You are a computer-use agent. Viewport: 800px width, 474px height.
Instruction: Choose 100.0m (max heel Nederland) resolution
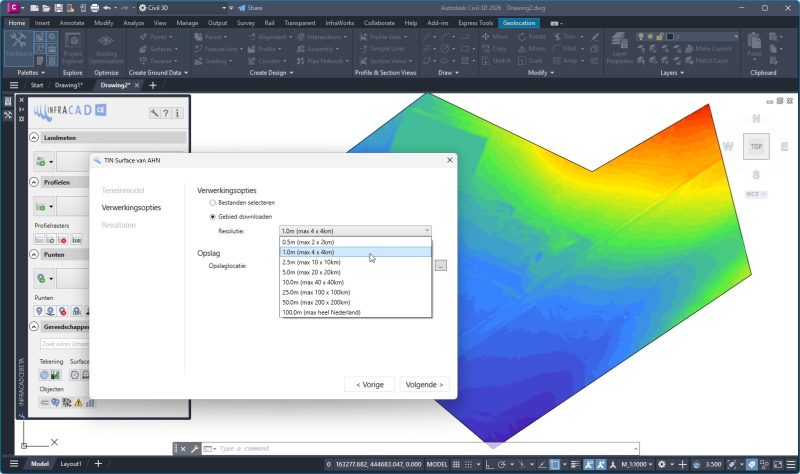point(356,312)
